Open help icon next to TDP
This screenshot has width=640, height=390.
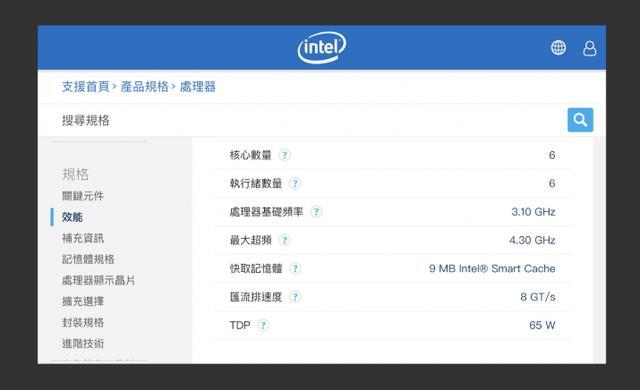pos(263,325)
